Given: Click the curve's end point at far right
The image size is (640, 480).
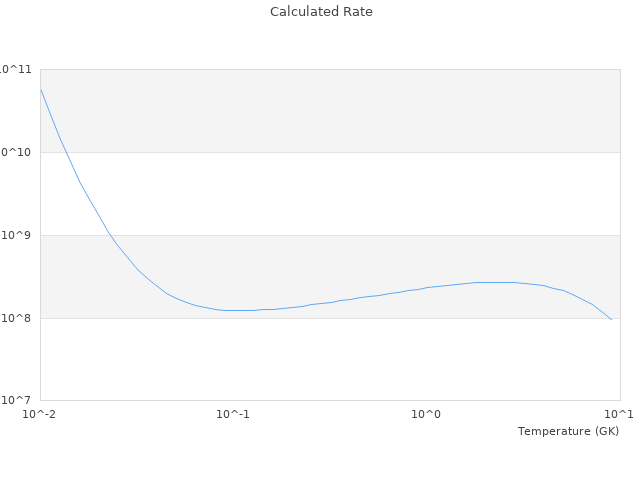Looking at the screenshot, I should (611, 319).
